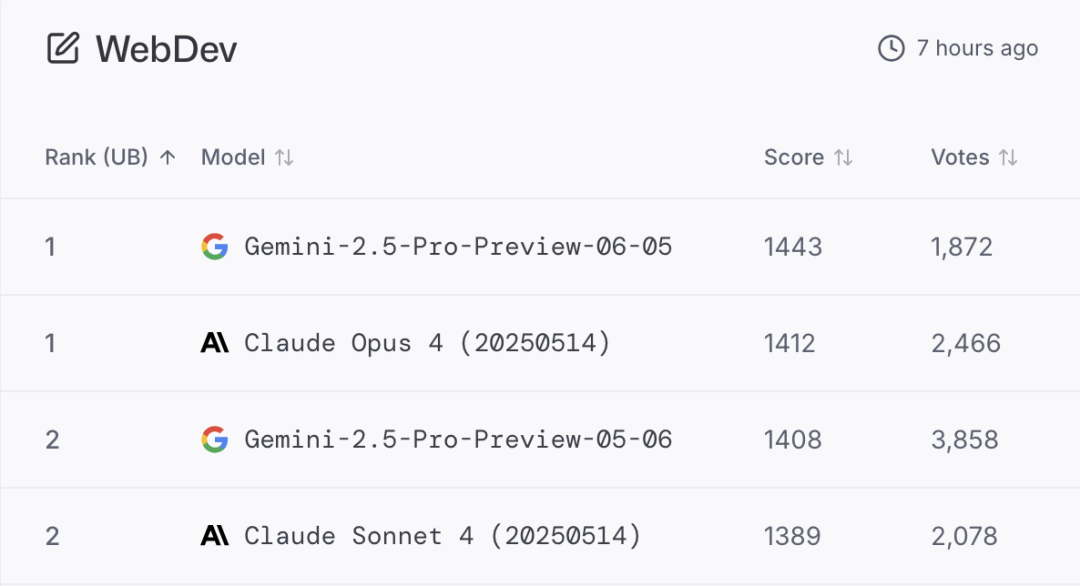Click the 7 hours ago timestamp text
The image size is (1080, 586).
click(977, 48)
